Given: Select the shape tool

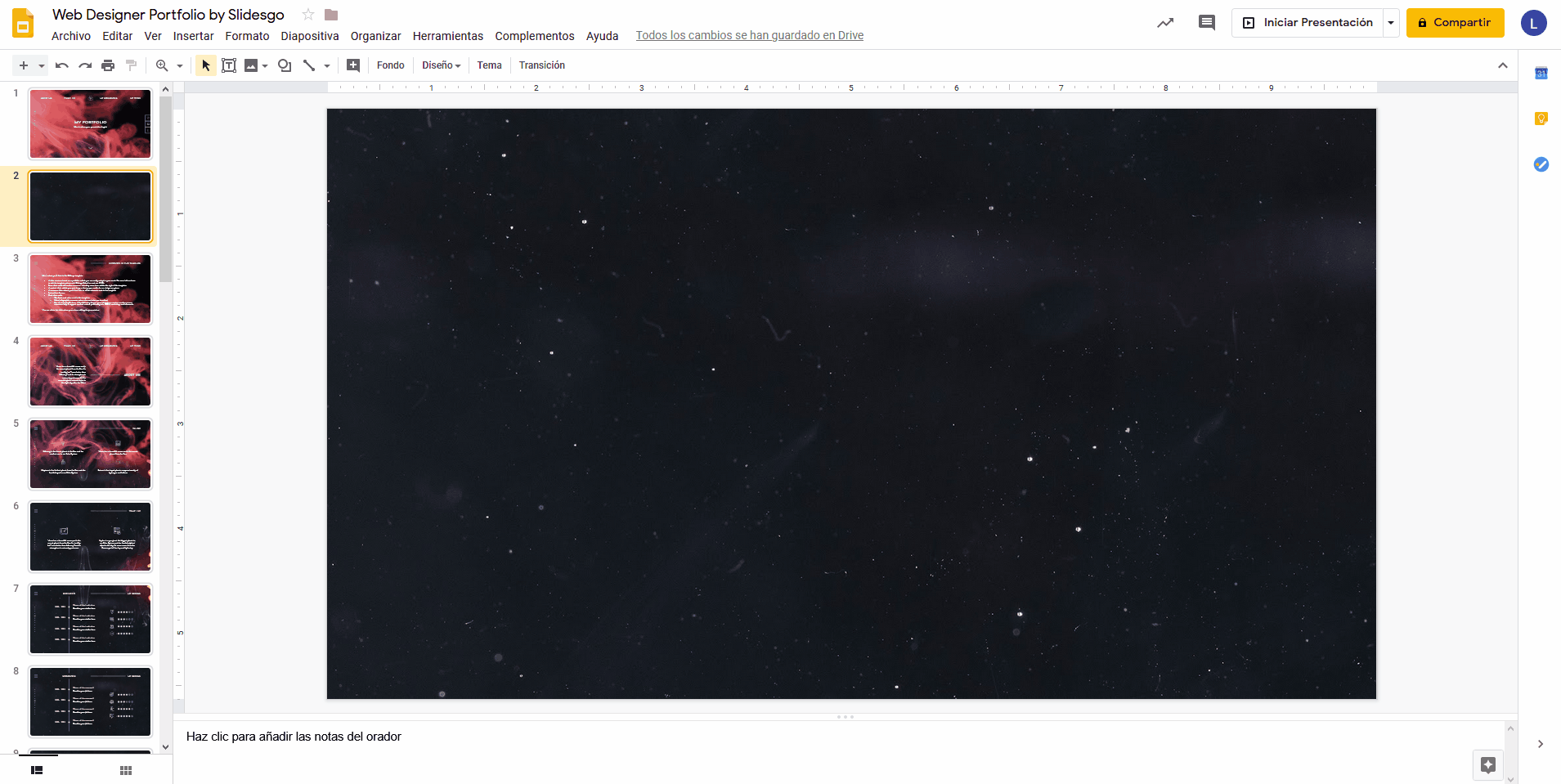Looking at the screenshot, I should (x=285, y=65).
